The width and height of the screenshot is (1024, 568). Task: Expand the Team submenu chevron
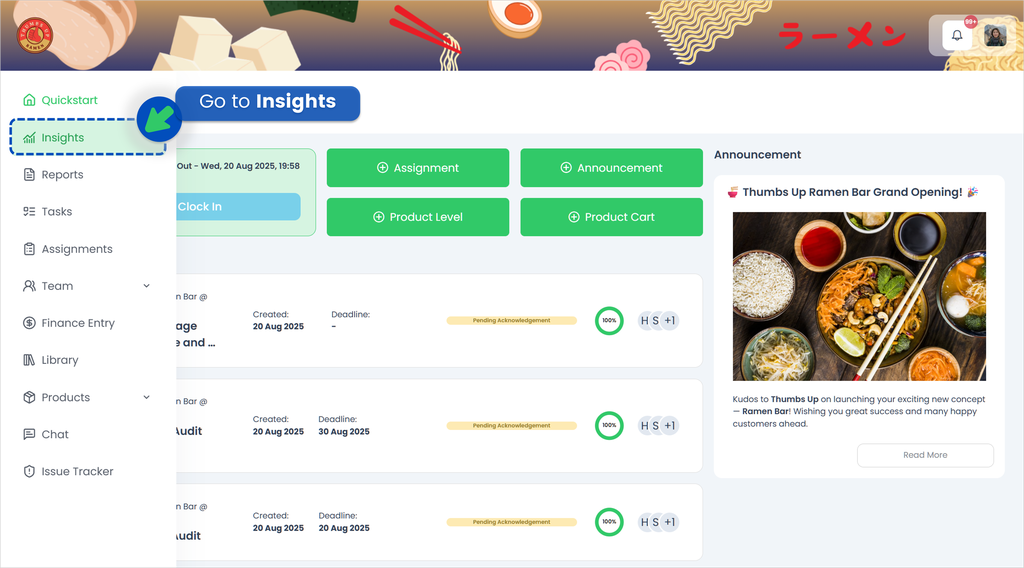(147, 286)
